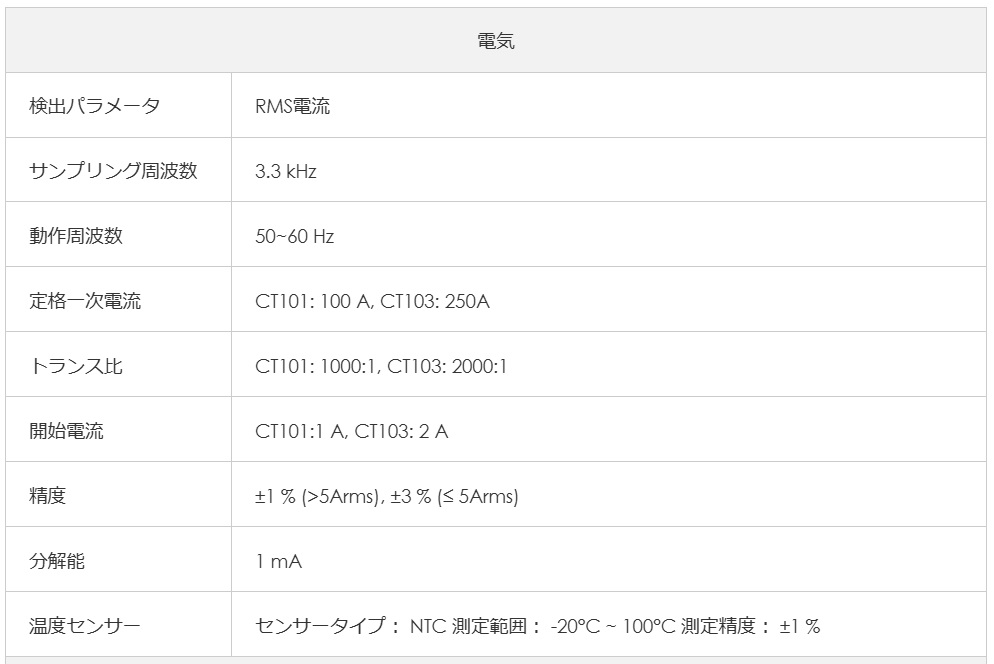
Task: Click the CT101: 1000:1, CT103: 2000:1 value
Action: click(x=381, y=366)
